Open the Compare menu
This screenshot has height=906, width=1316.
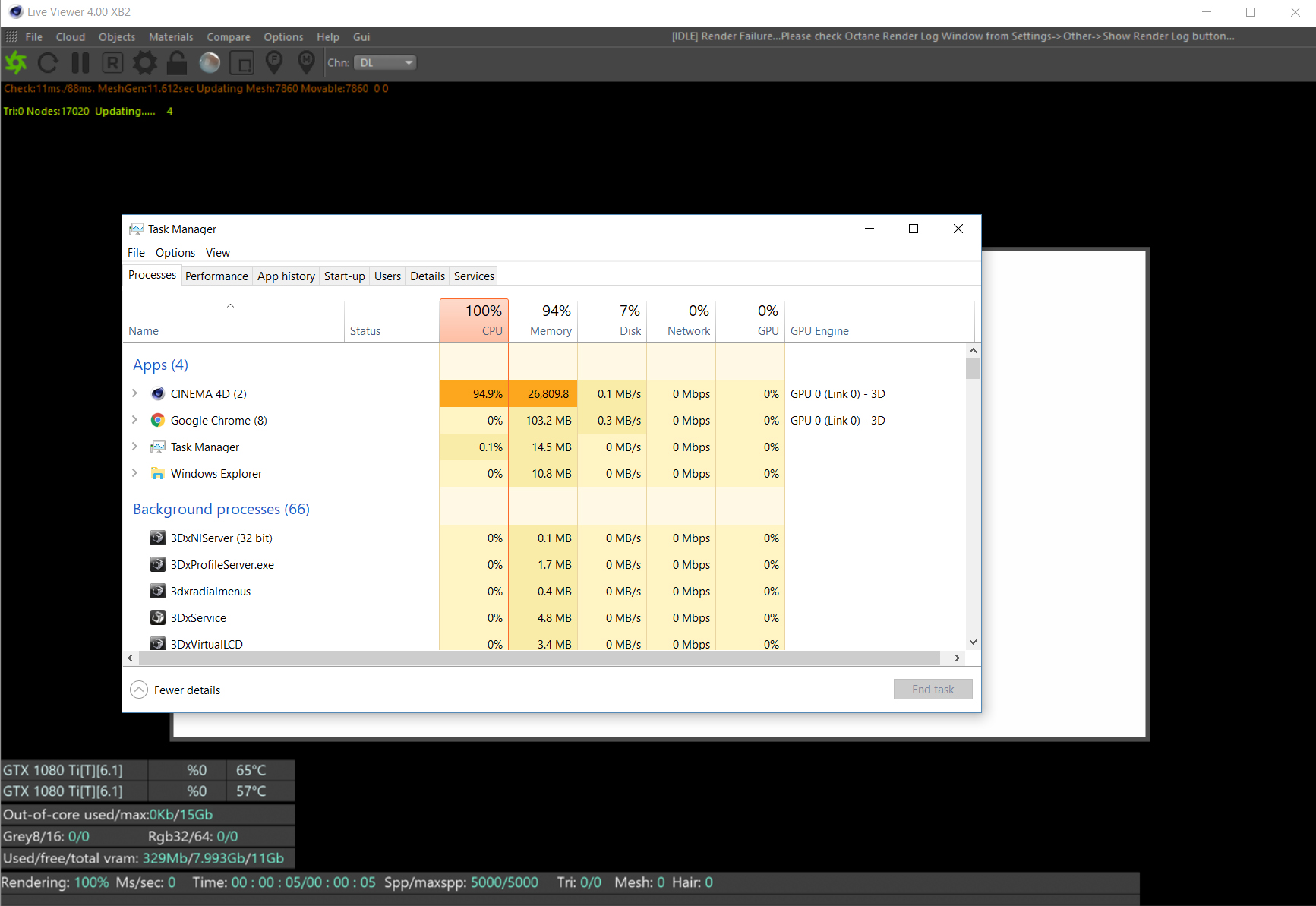point(229,36)
